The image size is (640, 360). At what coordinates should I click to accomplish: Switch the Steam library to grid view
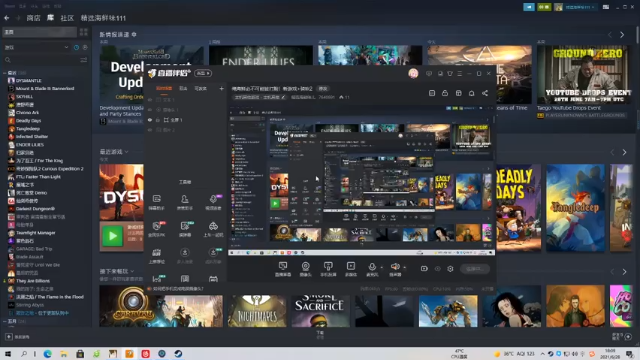click(84, 32)
